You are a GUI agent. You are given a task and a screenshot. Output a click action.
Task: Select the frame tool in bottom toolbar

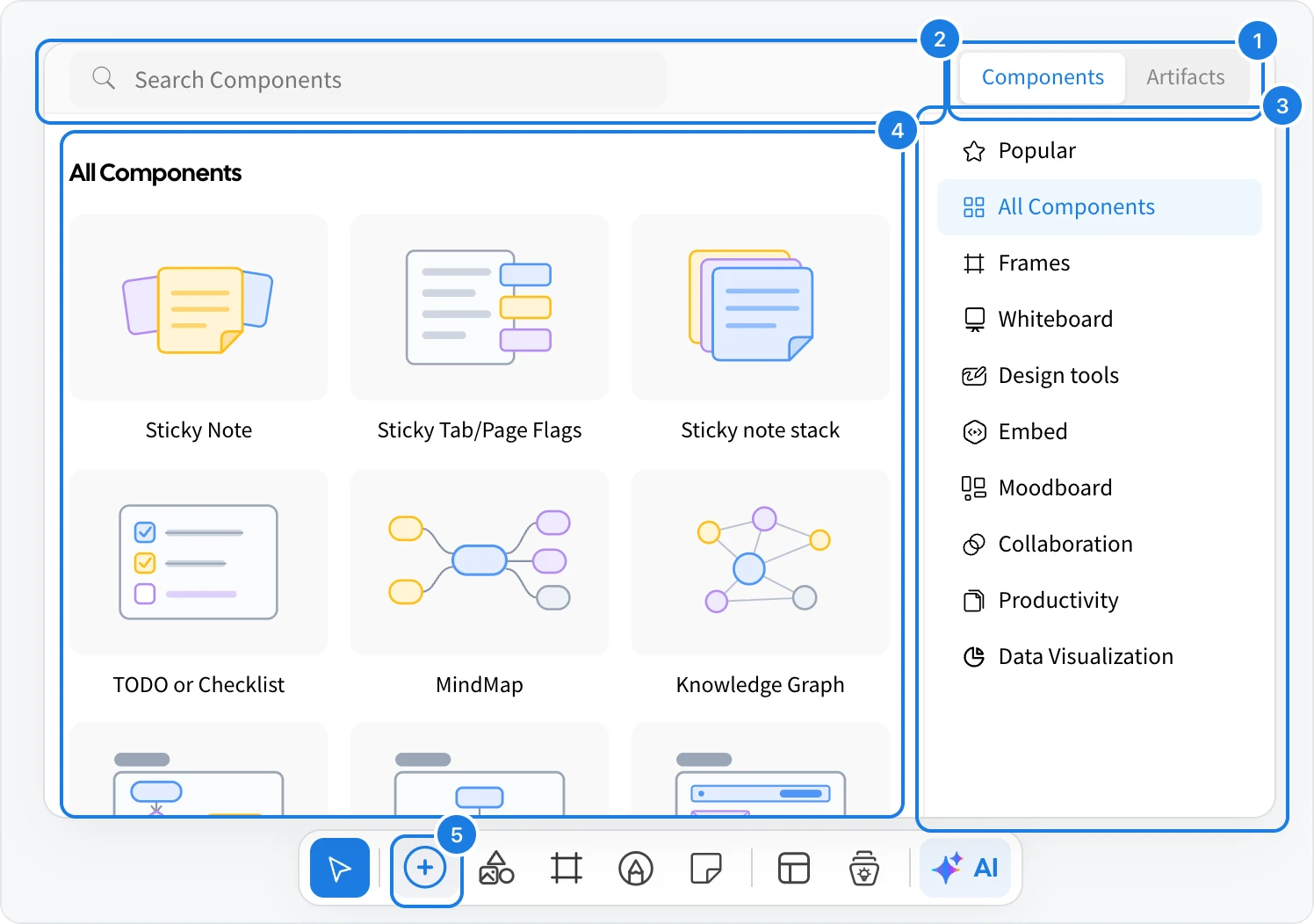[x=567, y=868]
